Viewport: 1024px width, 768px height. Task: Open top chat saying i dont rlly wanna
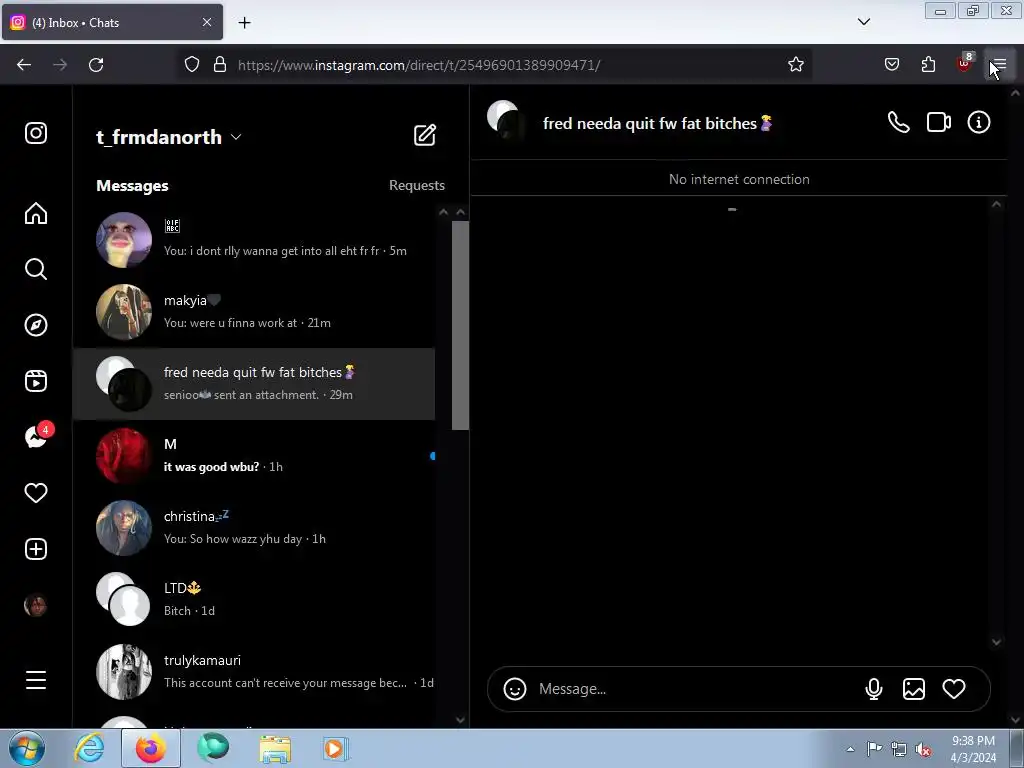pyautogui.click(x=254, y=240)
